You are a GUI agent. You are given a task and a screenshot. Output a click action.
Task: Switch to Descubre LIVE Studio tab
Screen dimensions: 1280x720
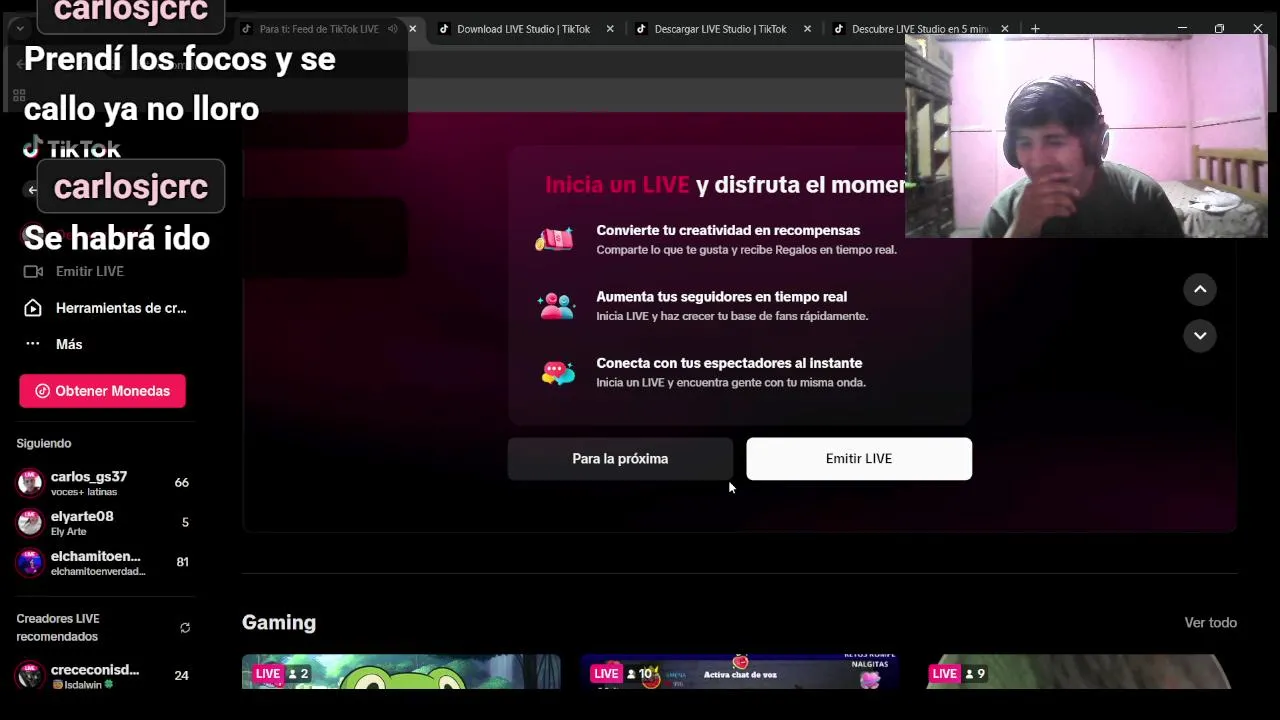(920, 29)
